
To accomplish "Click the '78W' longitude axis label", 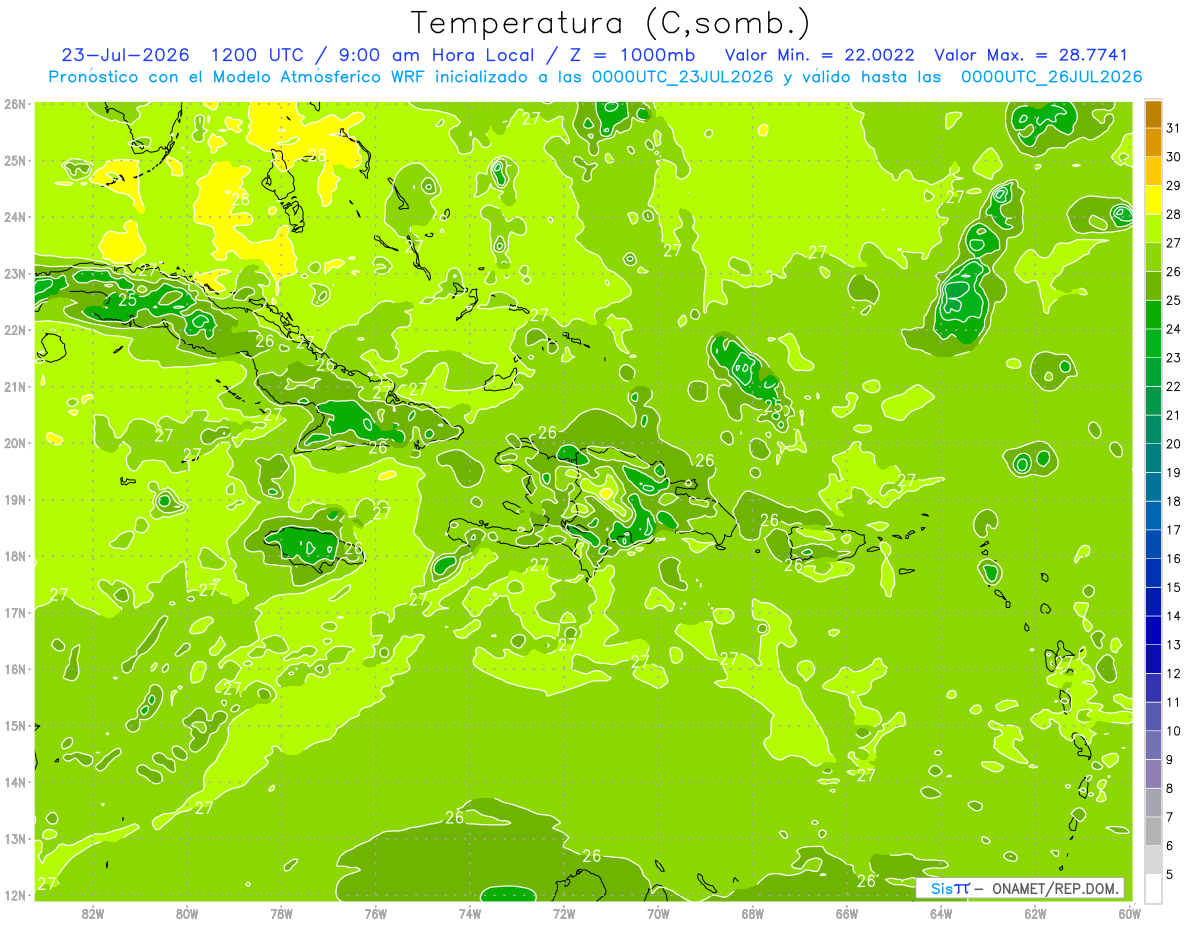I will tap(281, 913).
